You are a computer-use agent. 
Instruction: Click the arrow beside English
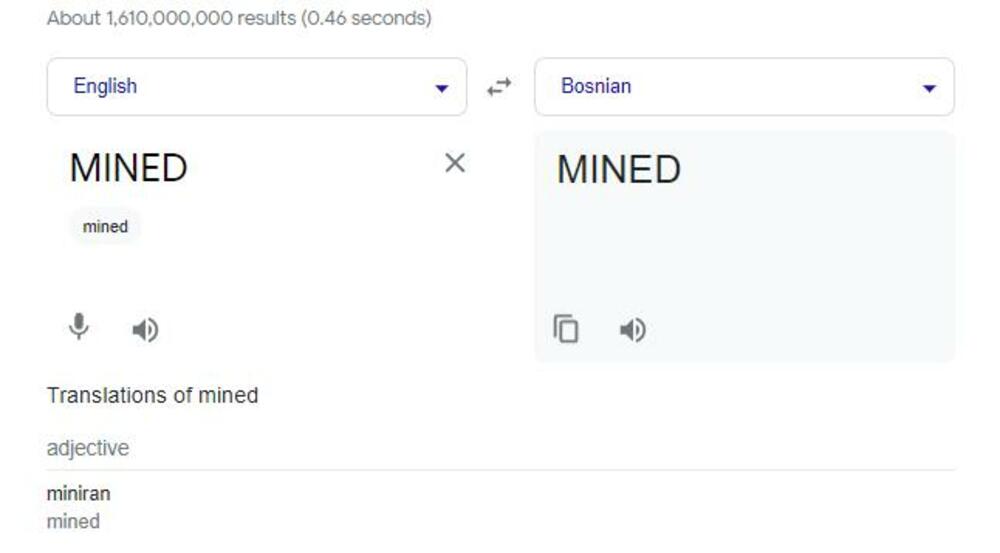pyautogui.click(x=441, y=88)
